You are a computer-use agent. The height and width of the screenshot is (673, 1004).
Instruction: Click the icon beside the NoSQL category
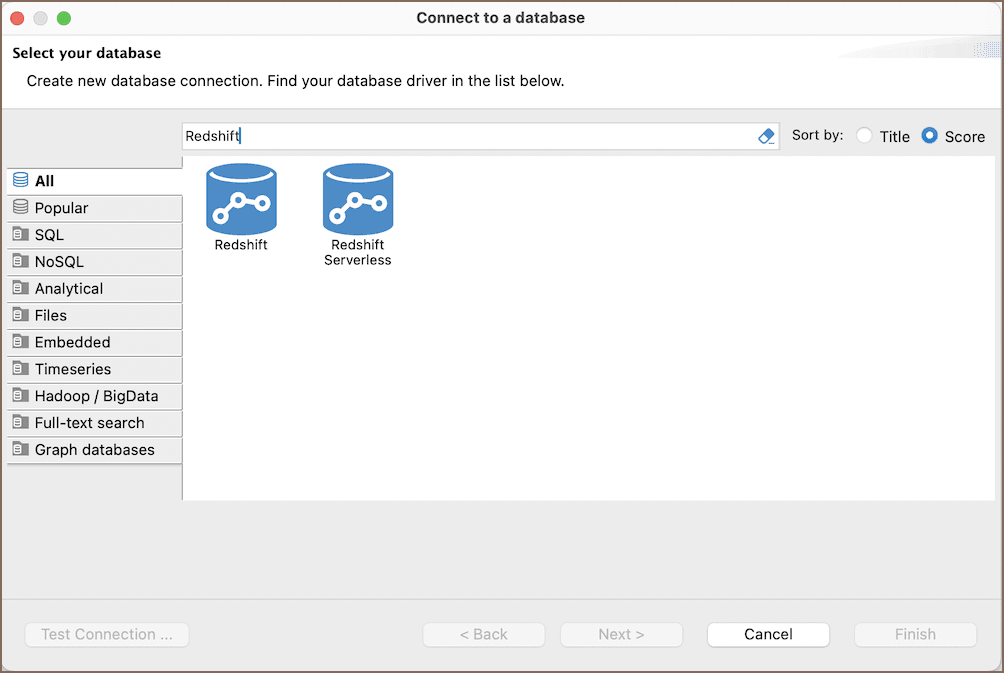coord(20,262)
